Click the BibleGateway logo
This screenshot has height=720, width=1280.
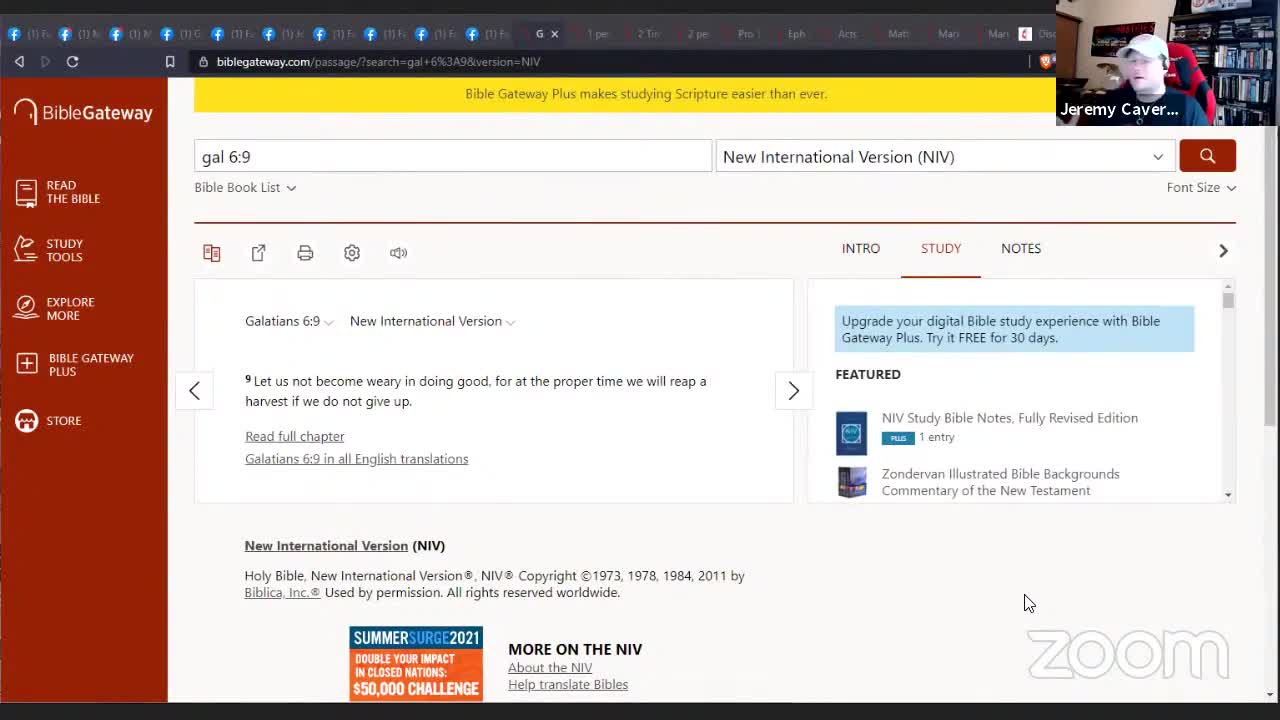pos(84,112)
